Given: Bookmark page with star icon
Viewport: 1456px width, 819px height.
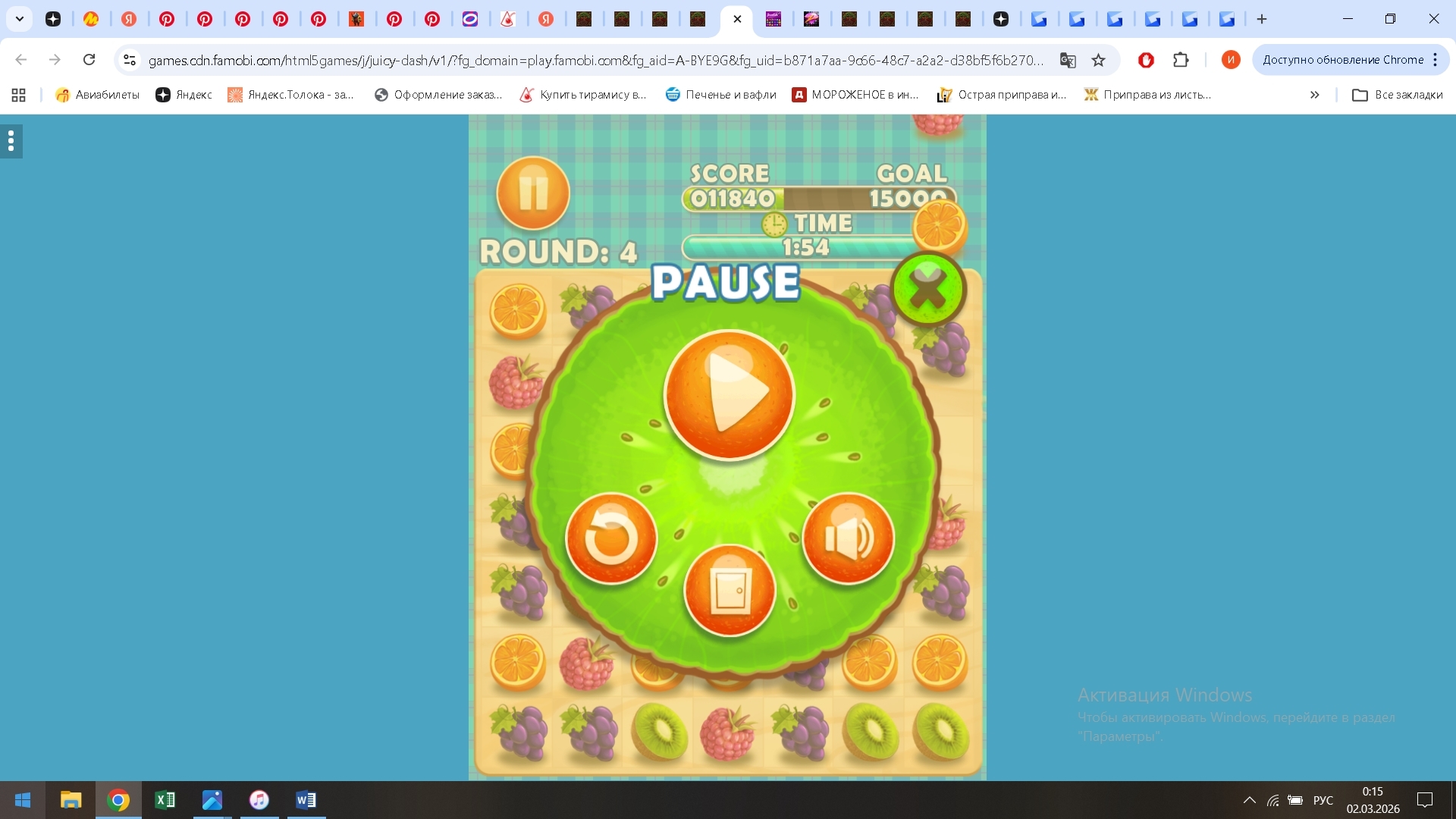Looking at the screenshot, I should click(1098, 60).
